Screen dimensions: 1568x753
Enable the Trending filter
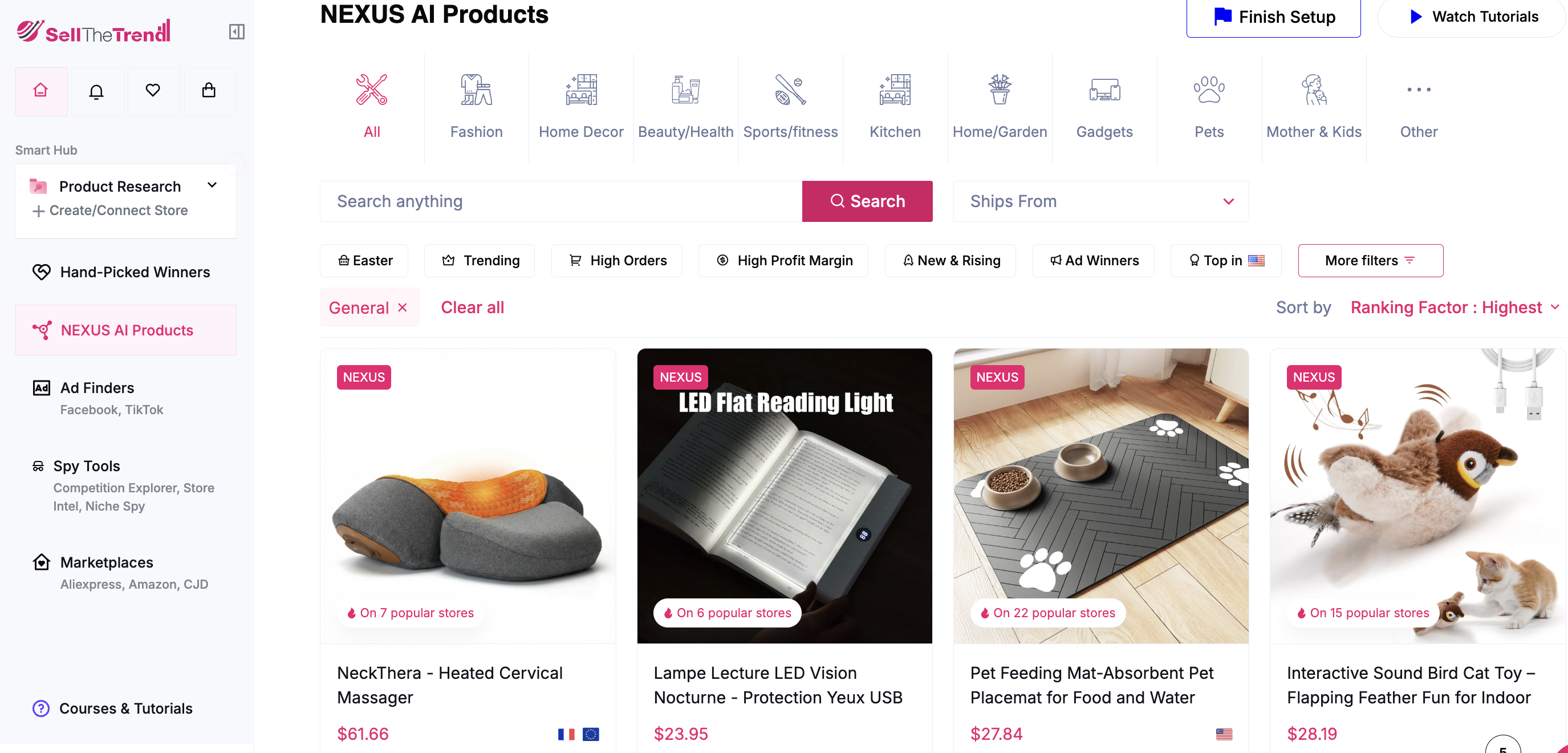tap(479, 260)
